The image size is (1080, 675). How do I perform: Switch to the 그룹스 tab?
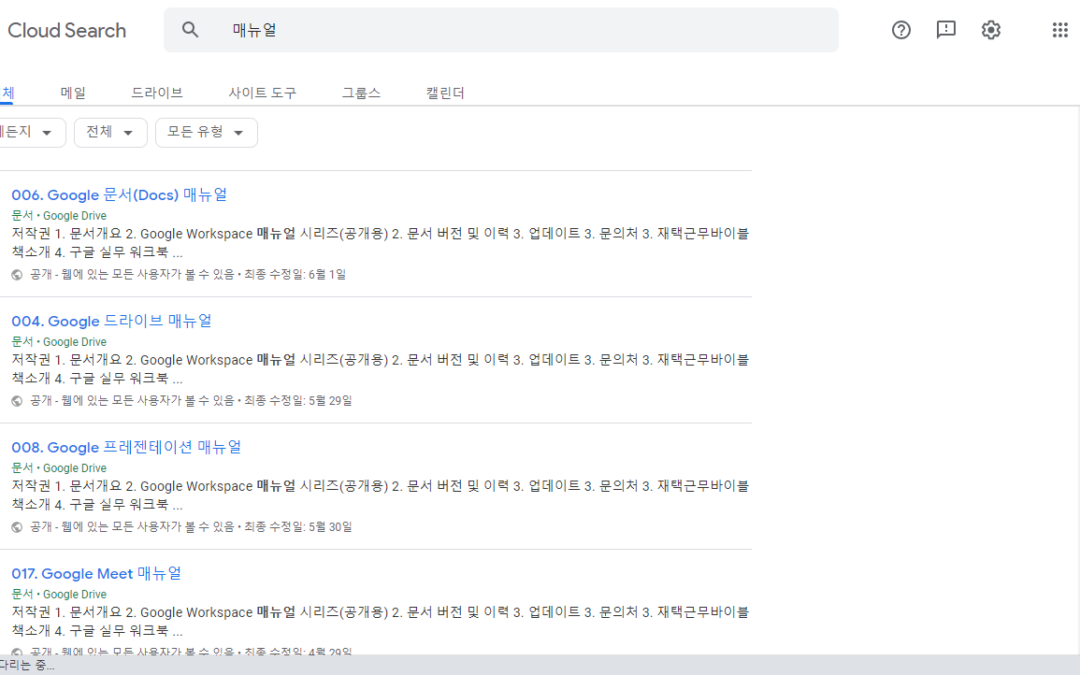click(x=361, y=92)
